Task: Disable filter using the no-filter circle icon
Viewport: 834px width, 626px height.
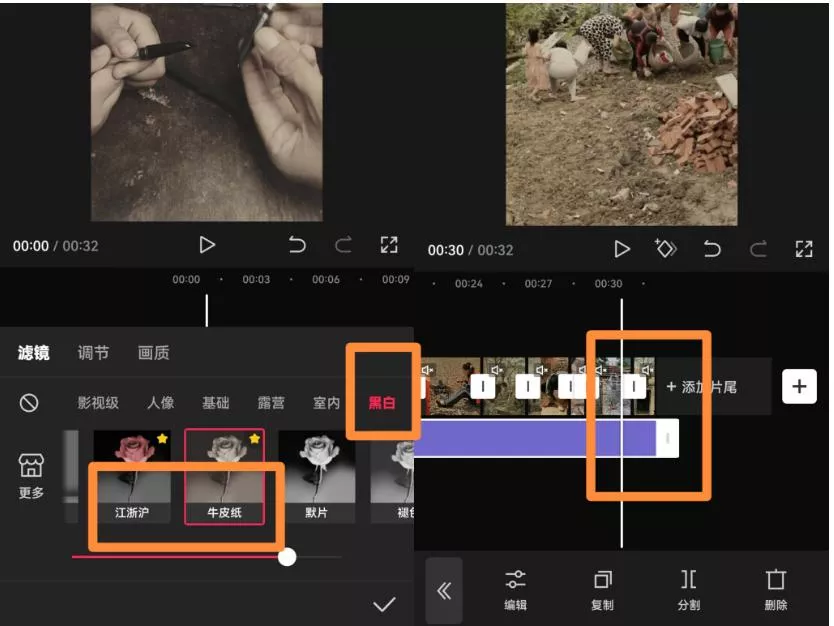Action: [30, 402]
